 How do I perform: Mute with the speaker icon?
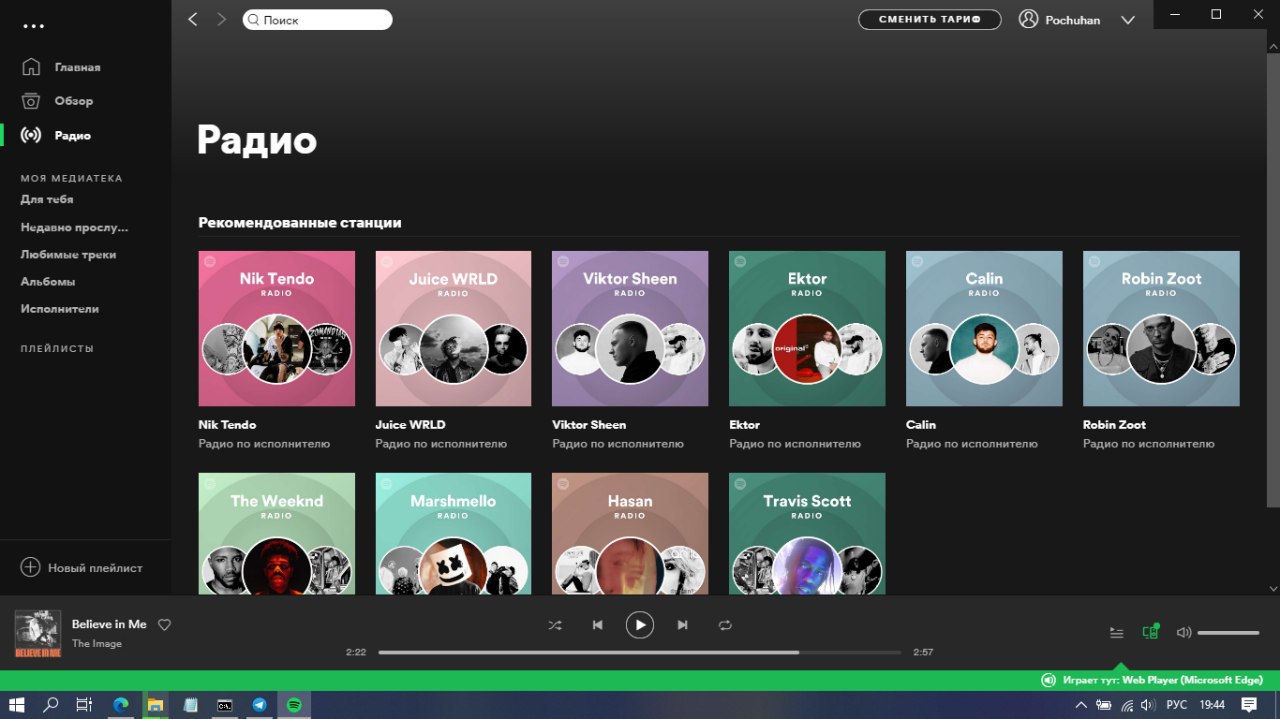coord(1184,632)
